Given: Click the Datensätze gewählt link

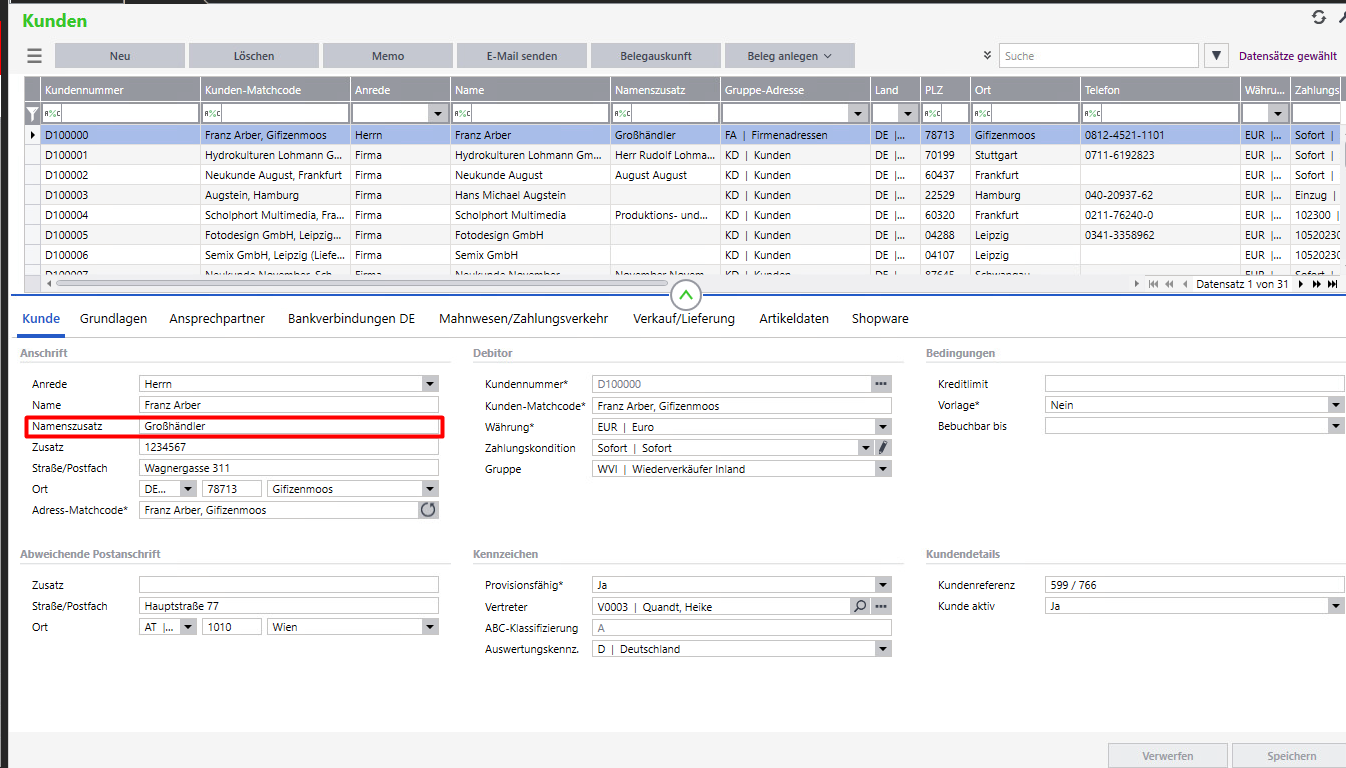Looking at the screenshot, I should coord(1288,56).
